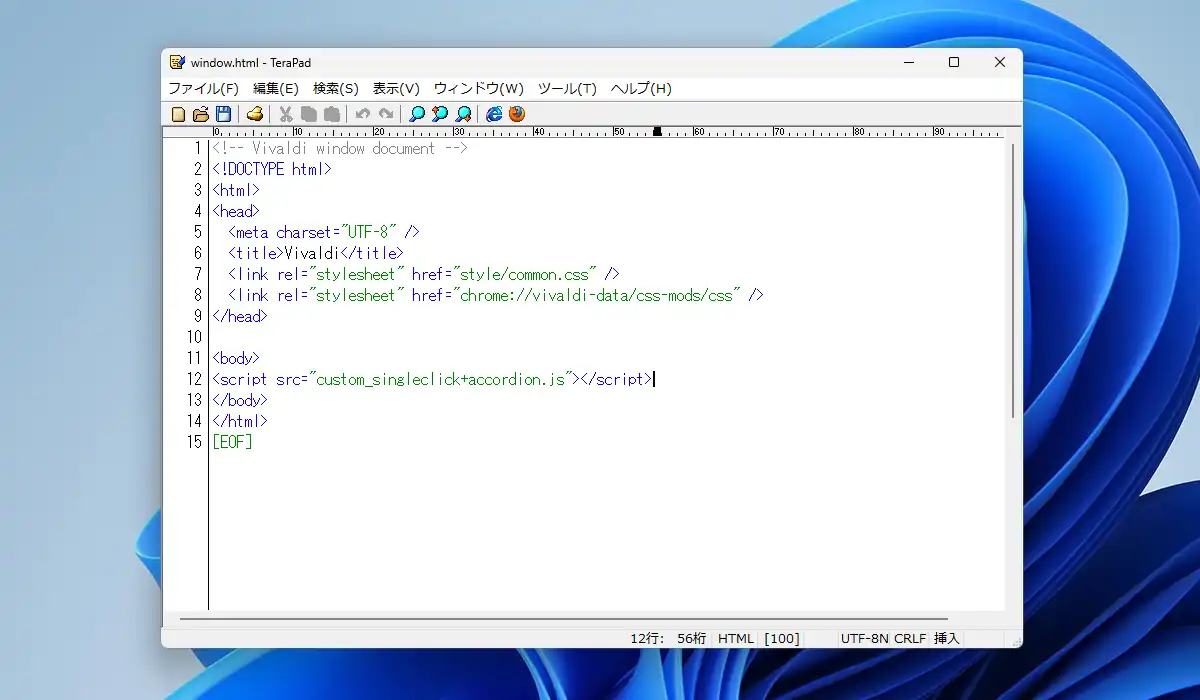Maximize the TeraPad window

[x=954, y=62]
